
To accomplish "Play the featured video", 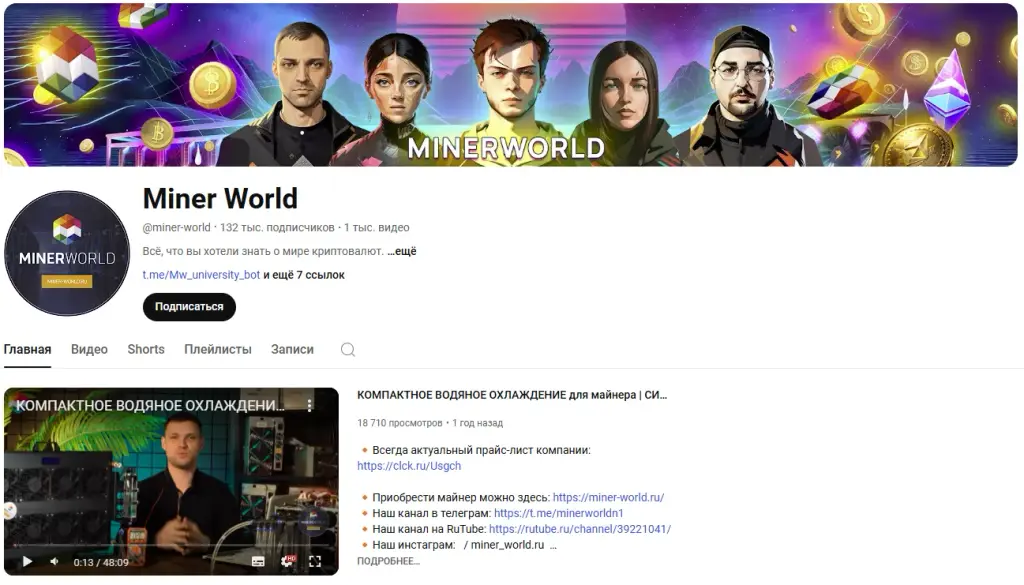I will (x=27, y=561).
